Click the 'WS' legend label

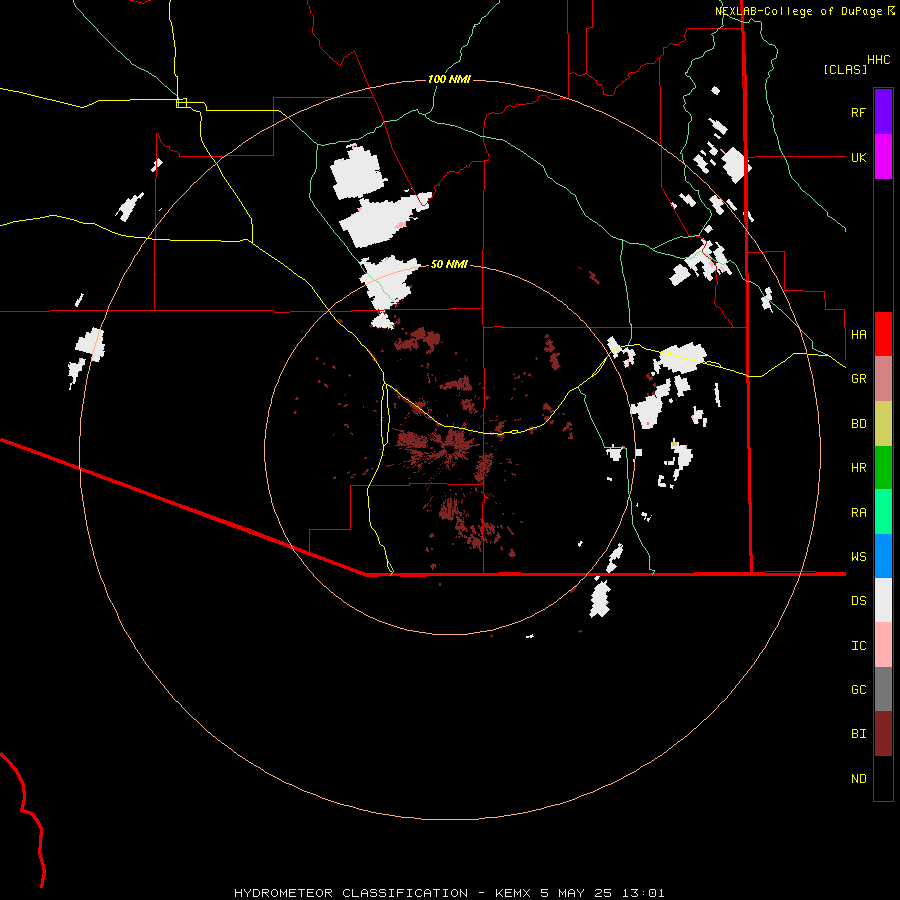tap(858, 557)
